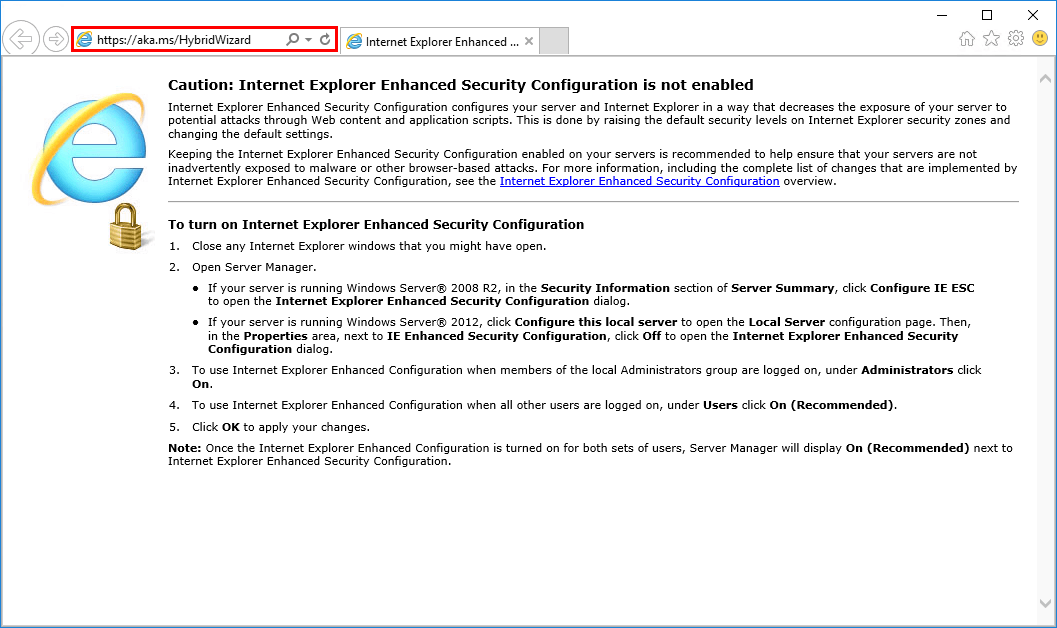The image size is (1057, 628).
Task: Click the text 'Open Server Manager.'
Action: 254,268
